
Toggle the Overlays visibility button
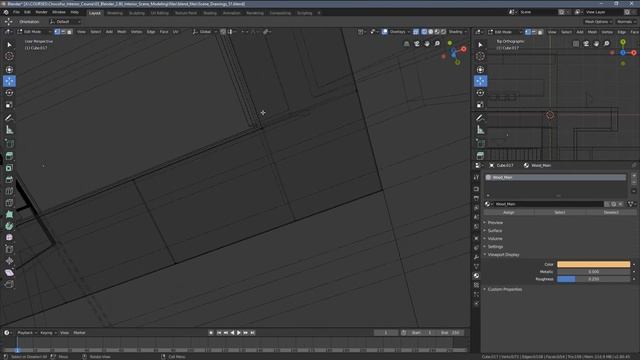coord(384,31)
